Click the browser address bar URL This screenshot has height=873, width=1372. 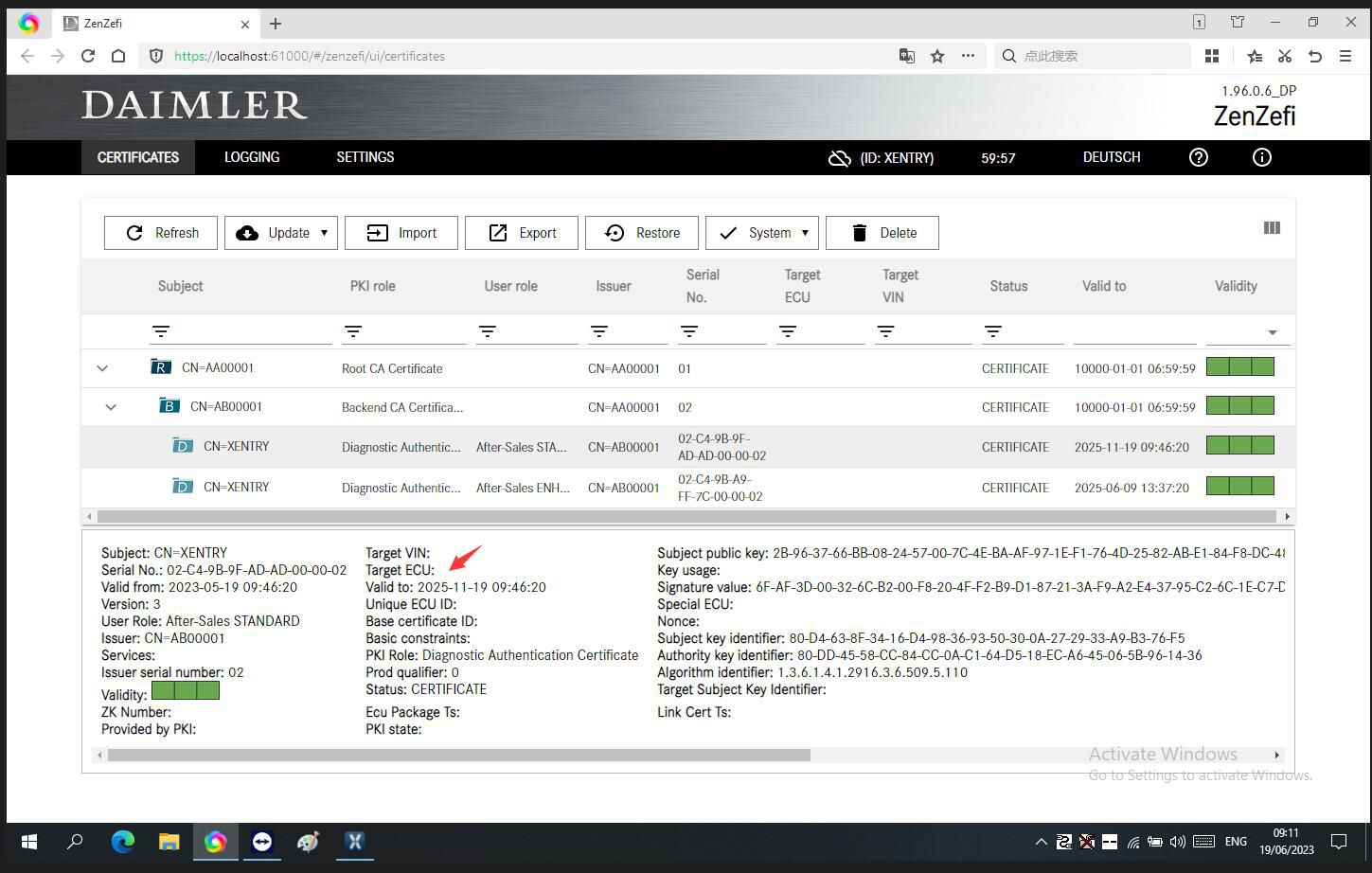pos(310,56)
